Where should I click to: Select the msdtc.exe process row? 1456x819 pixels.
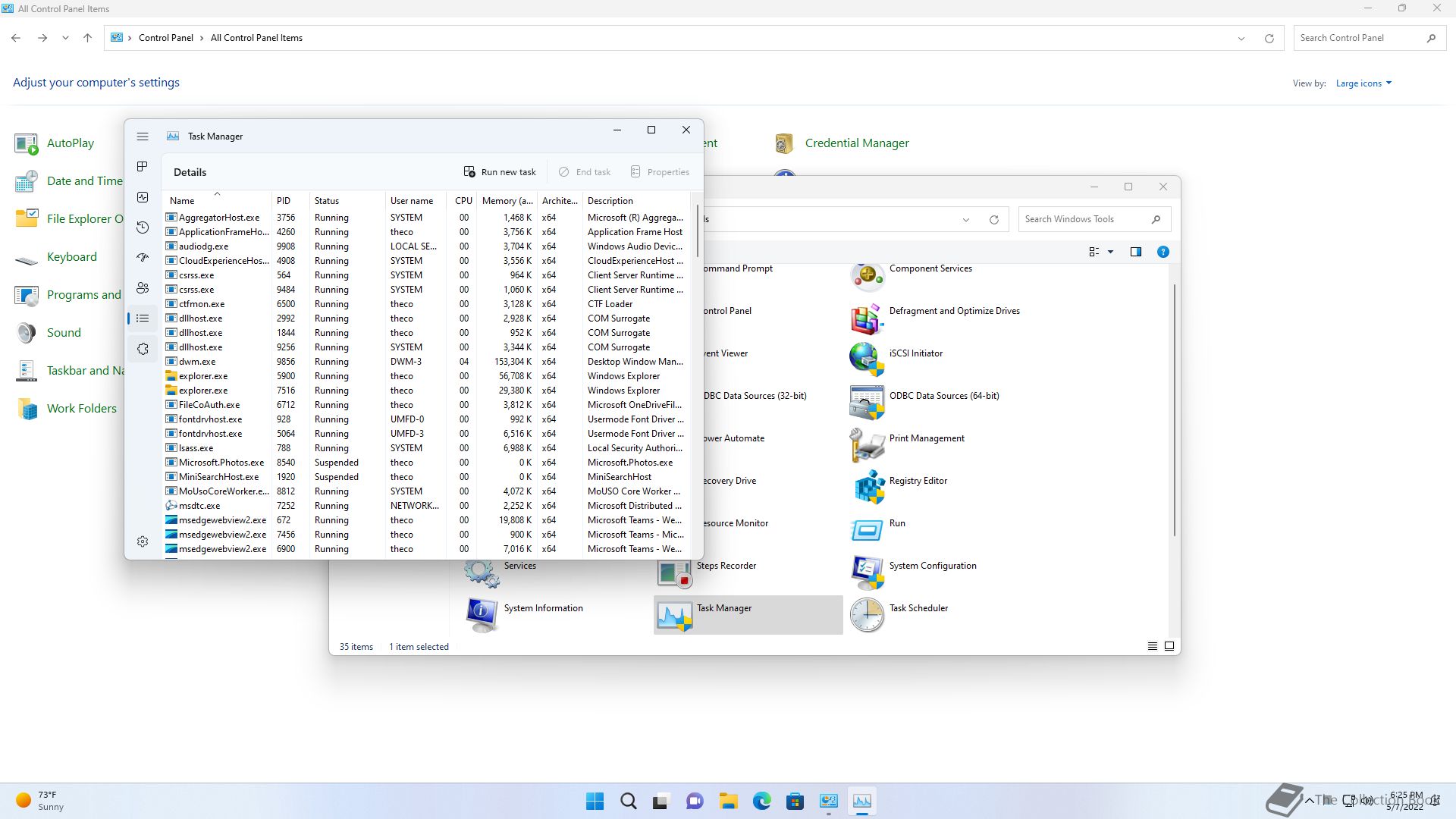(x=427, y=506)
